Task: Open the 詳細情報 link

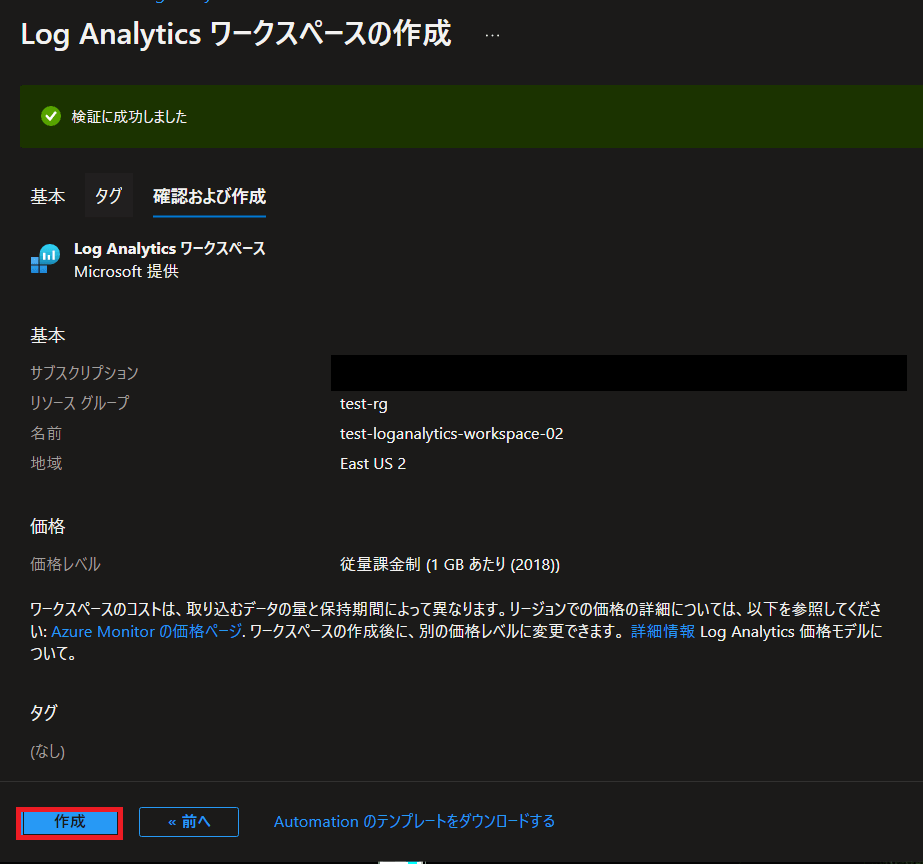Action: (663, 632)
